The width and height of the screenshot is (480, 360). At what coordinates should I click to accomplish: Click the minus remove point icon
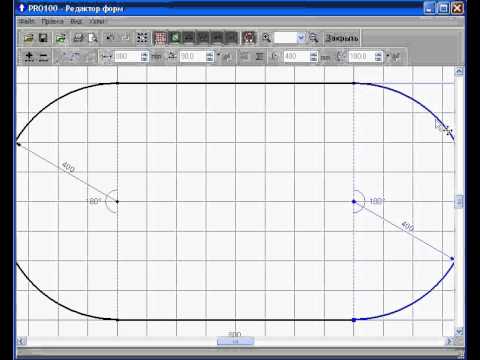[43, 57]
